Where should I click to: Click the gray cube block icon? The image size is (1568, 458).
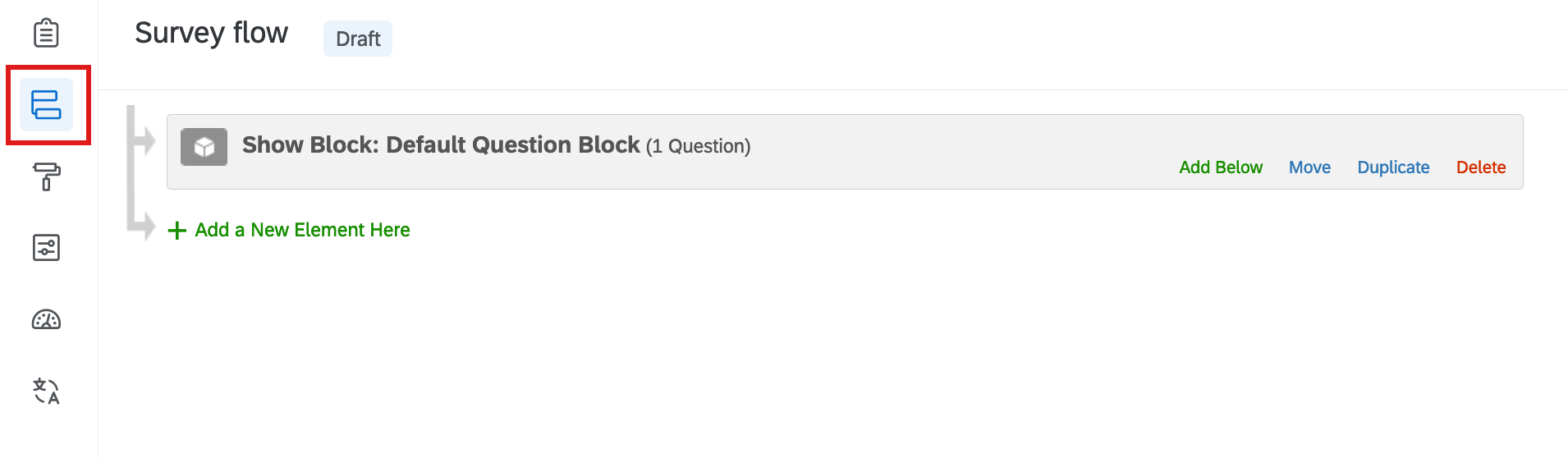pyautogui.click(x=204, y=147)
